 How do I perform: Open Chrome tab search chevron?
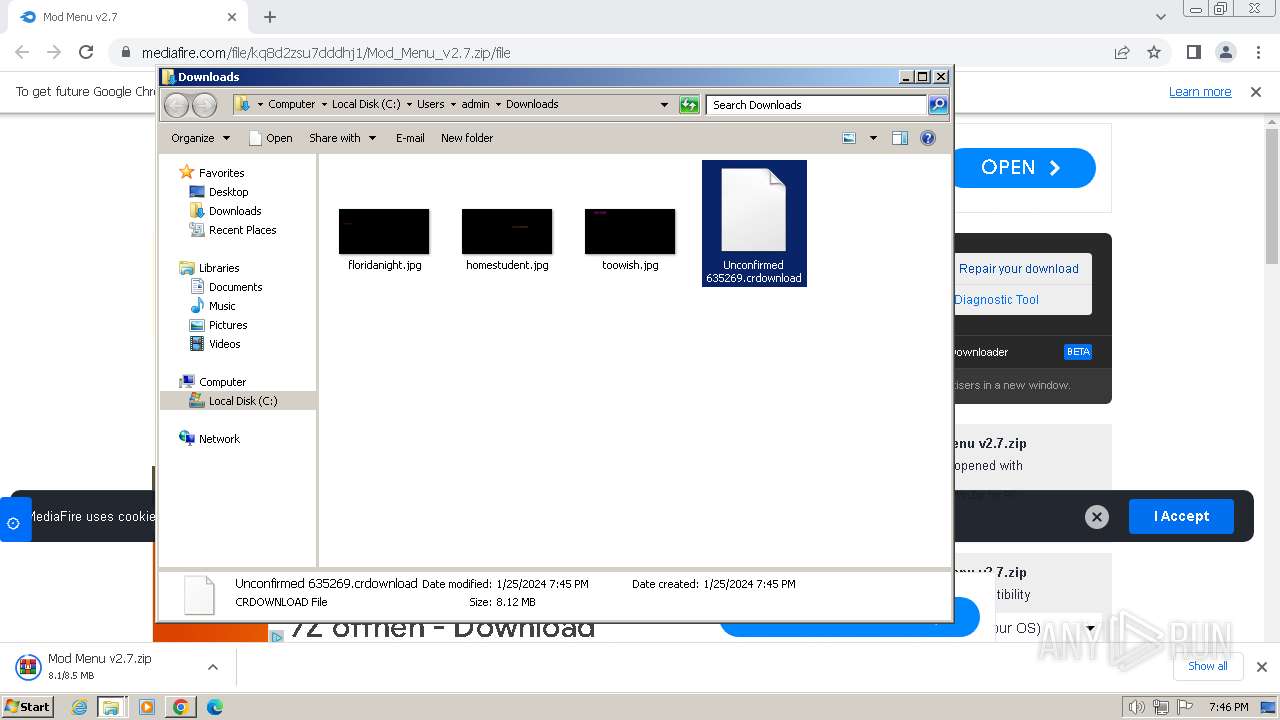point(1161,17)
